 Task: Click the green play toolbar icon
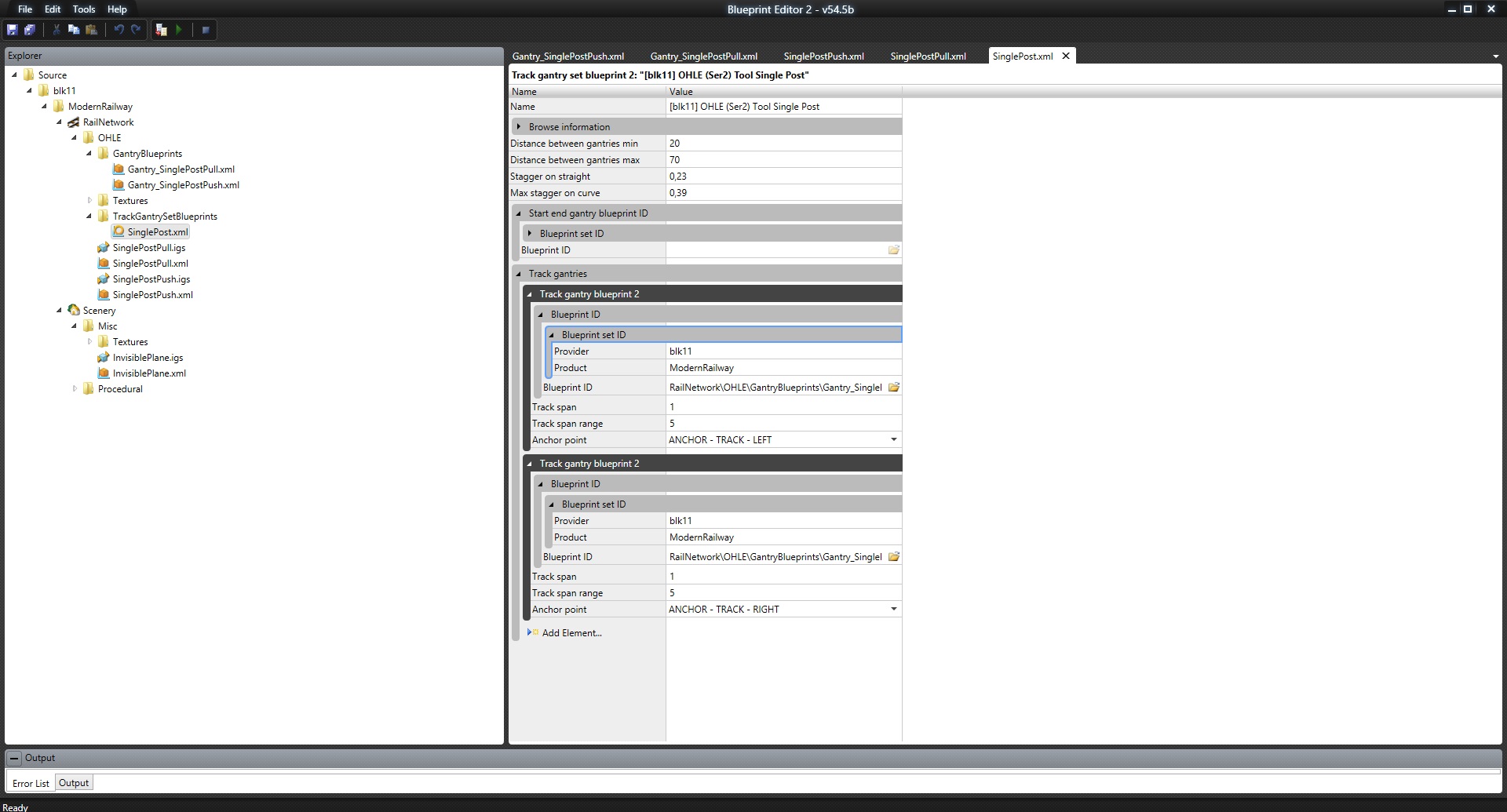click(x=179, y=30)
